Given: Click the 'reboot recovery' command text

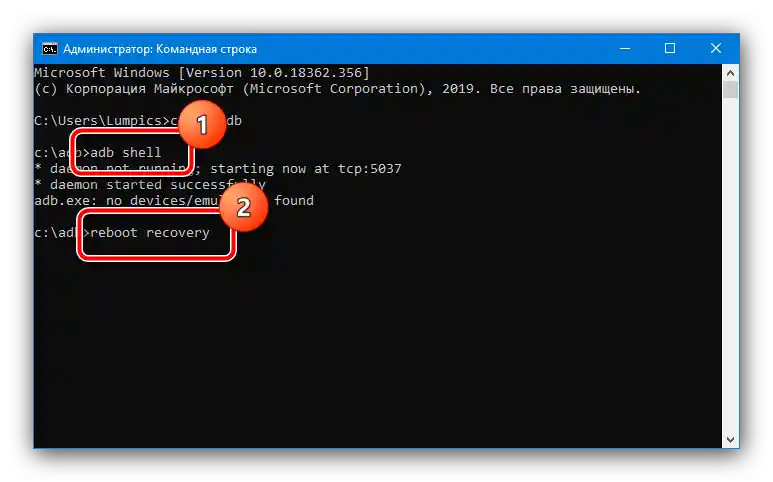Looking at the screenshot, I should [150, 233].
